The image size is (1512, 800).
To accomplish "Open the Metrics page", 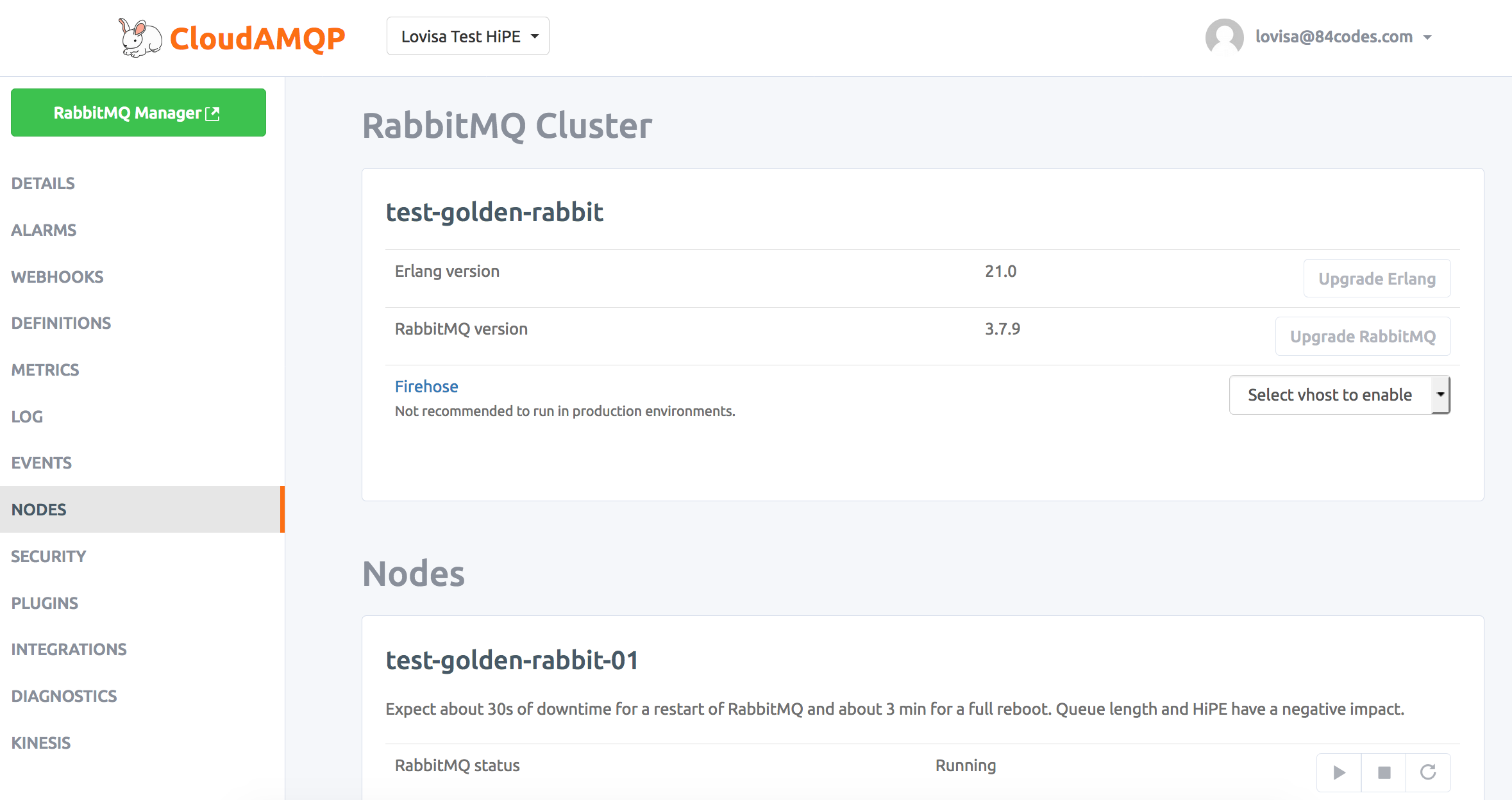I will click(45, 370).
